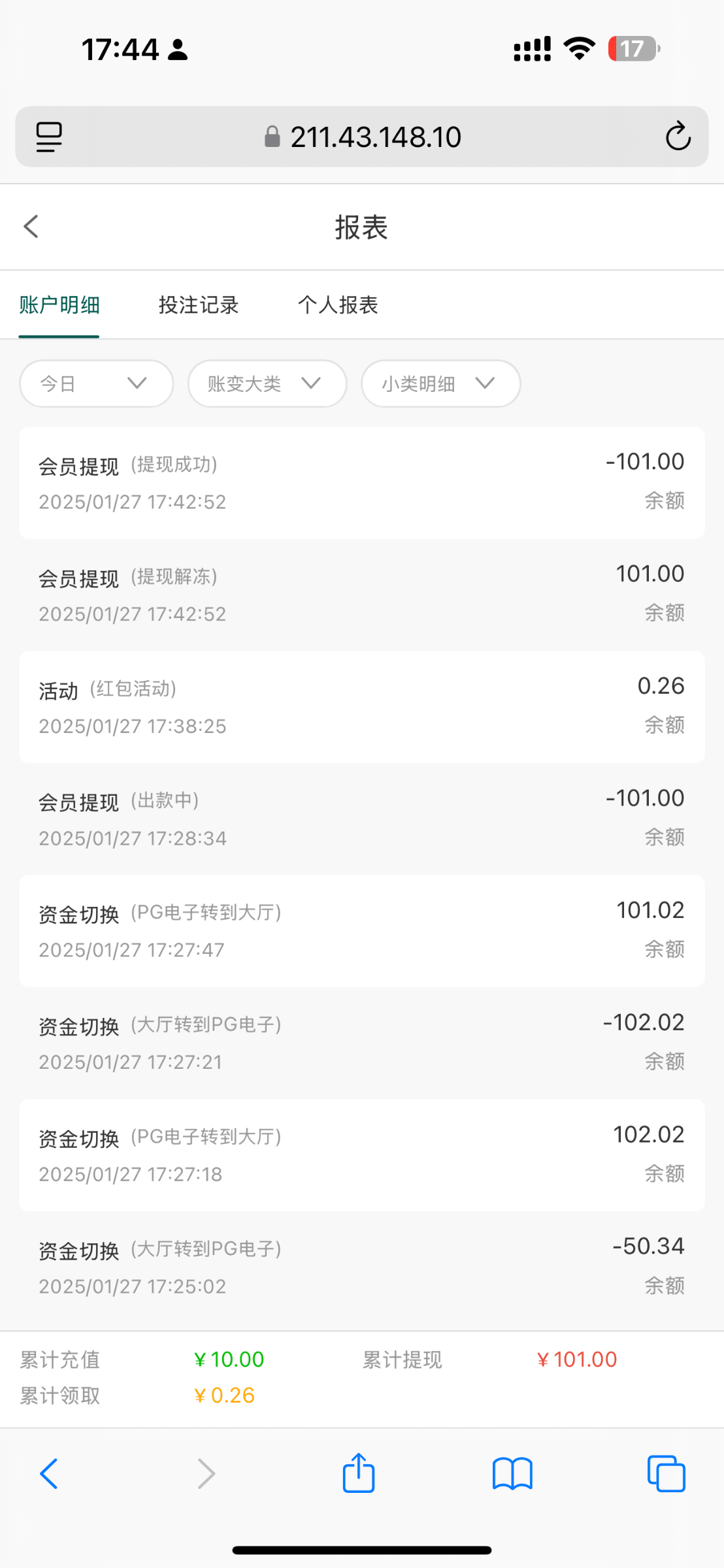Open the 账变大类 category dropdown

click(x=267, y=384)
